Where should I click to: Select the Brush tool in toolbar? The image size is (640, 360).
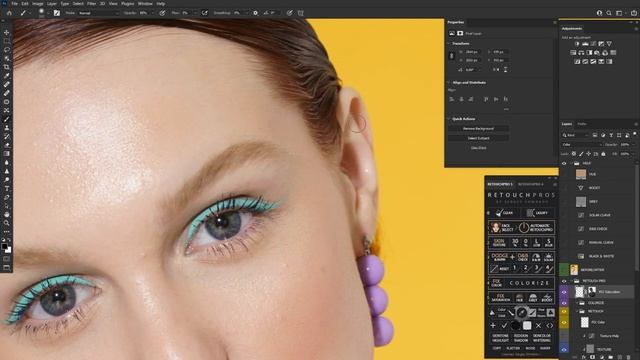[7, 119]
